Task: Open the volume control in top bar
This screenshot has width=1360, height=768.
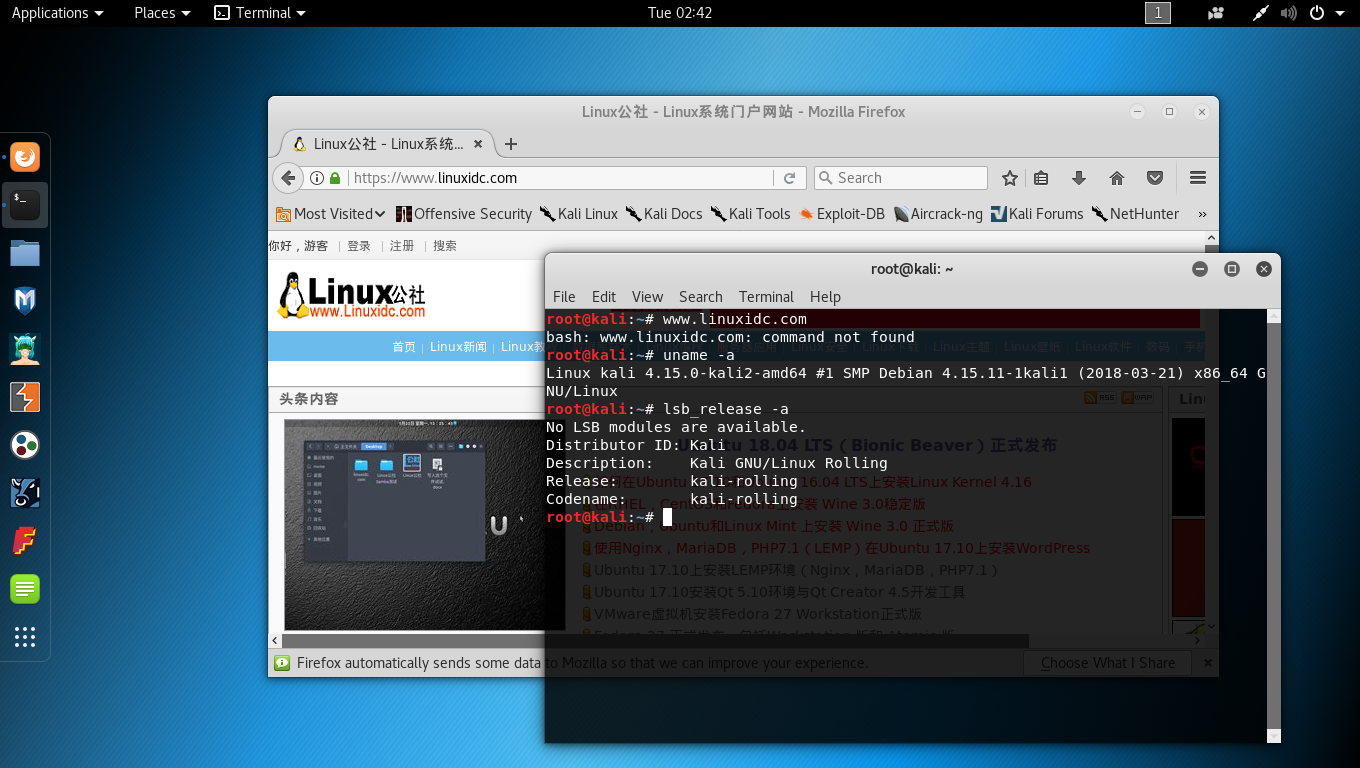Action: pos(1288,13)
